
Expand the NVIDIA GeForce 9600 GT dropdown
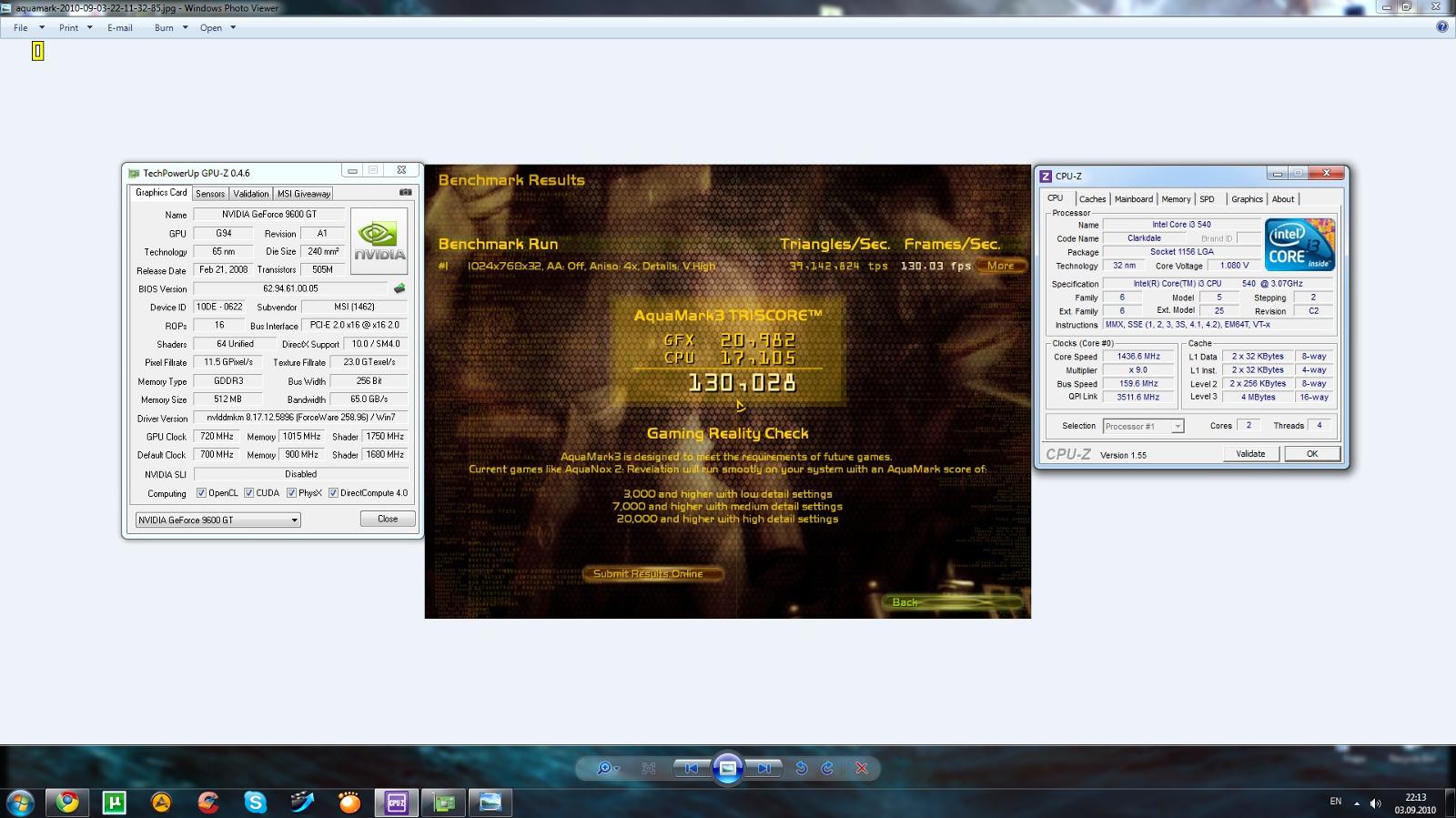(x=218, y=520)
